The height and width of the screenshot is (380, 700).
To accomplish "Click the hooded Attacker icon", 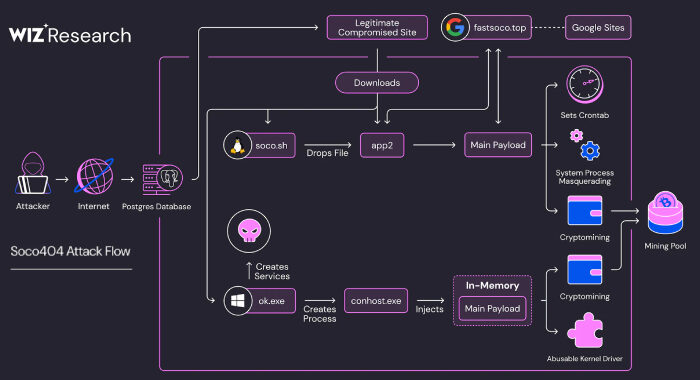I will pyautogui.click(x=33, y=173).
